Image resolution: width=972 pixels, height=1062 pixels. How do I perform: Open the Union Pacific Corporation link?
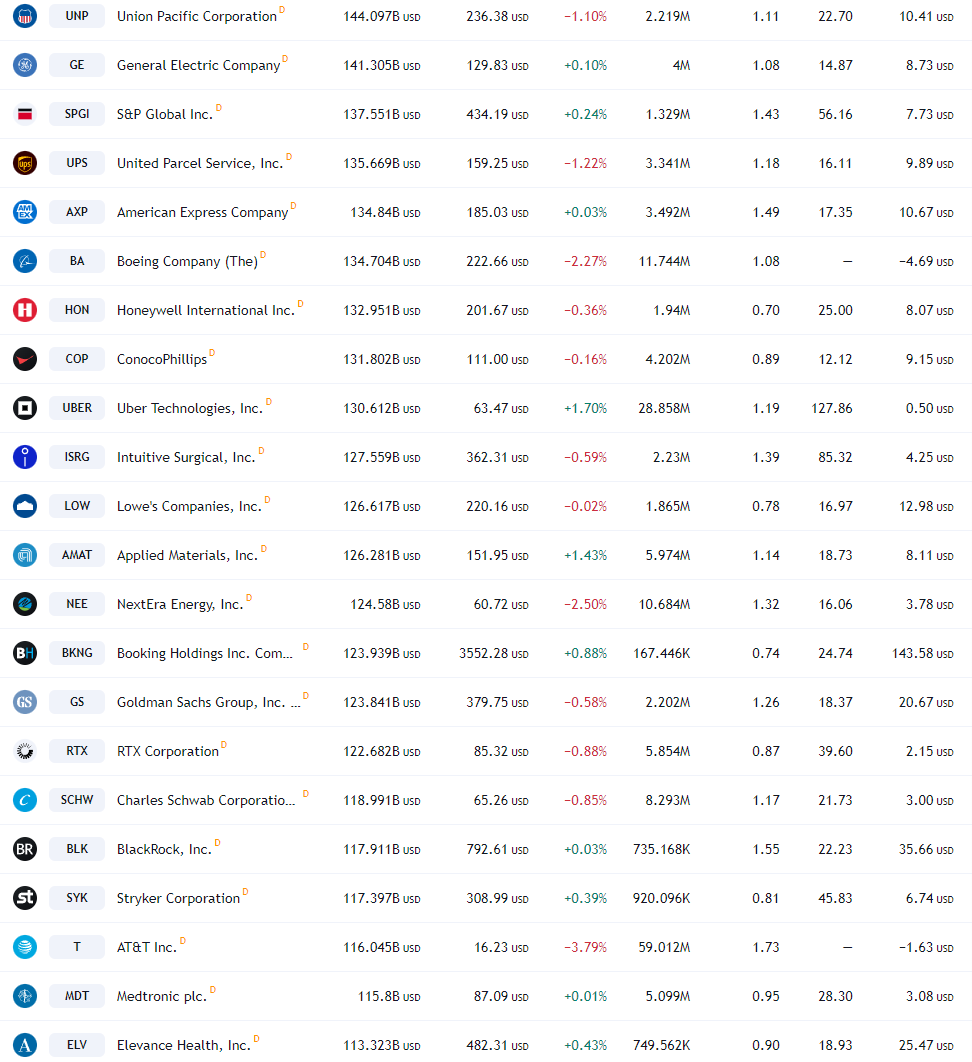click(197, 16)
